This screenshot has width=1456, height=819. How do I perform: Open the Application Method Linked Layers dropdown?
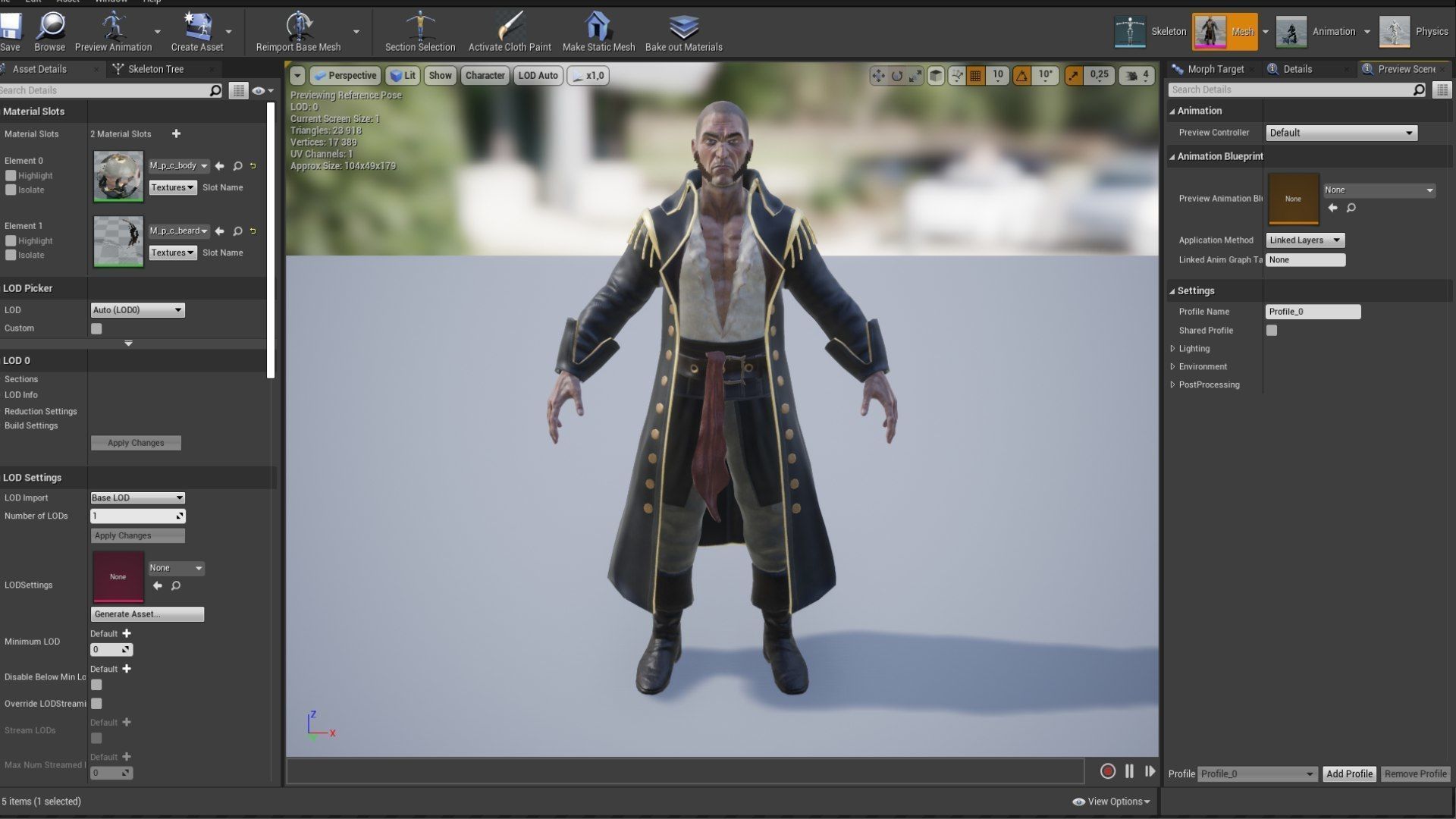pos(1305,240)
